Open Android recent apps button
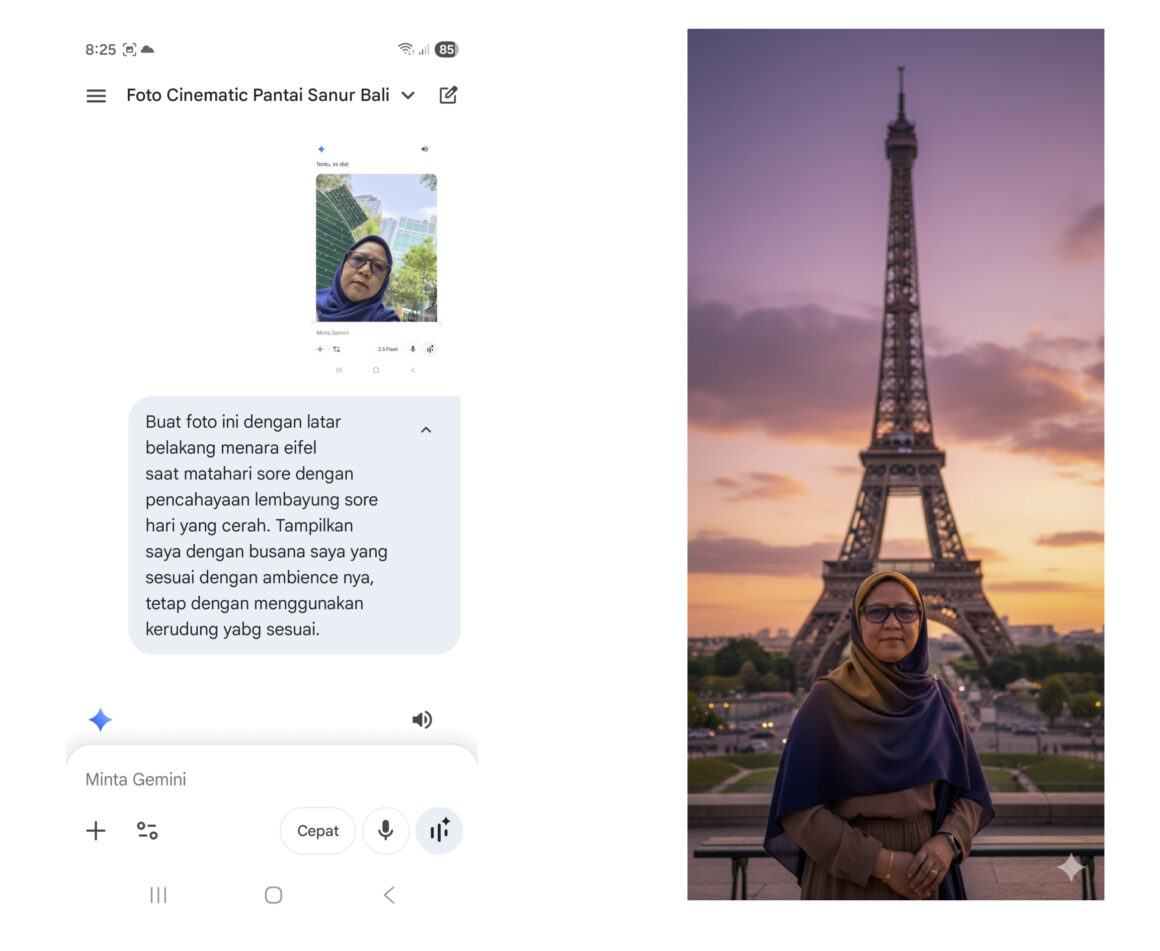The image size is (1160, 951). click(x=158, y=895)
